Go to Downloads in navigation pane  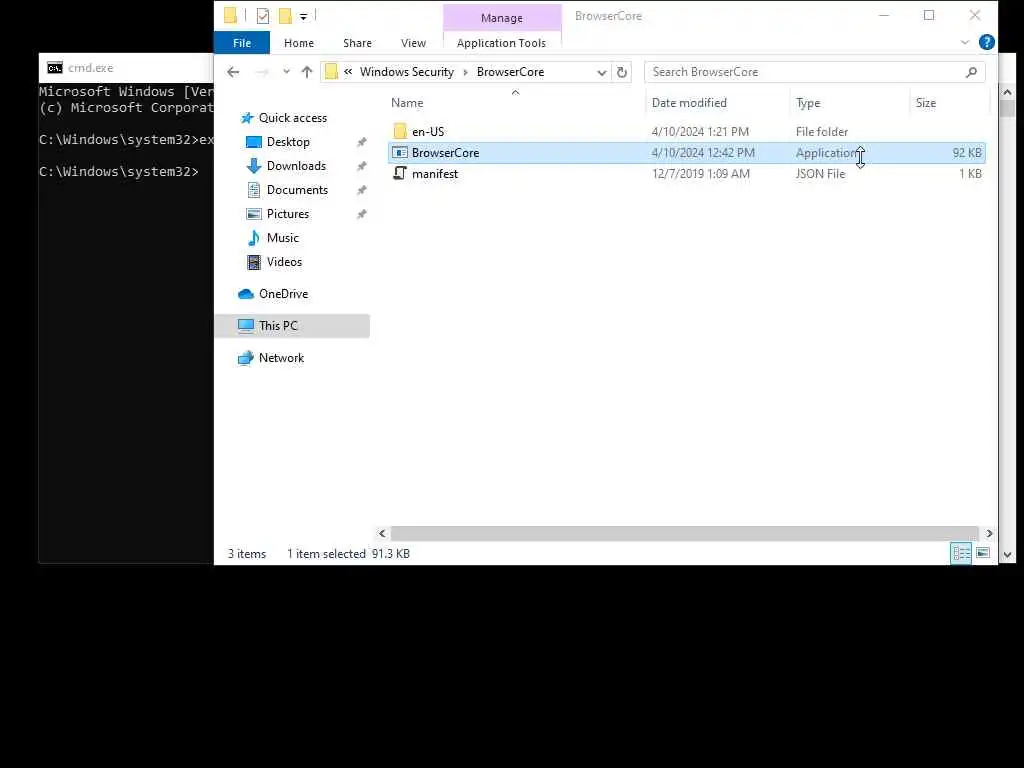click(x=296, y=166)
